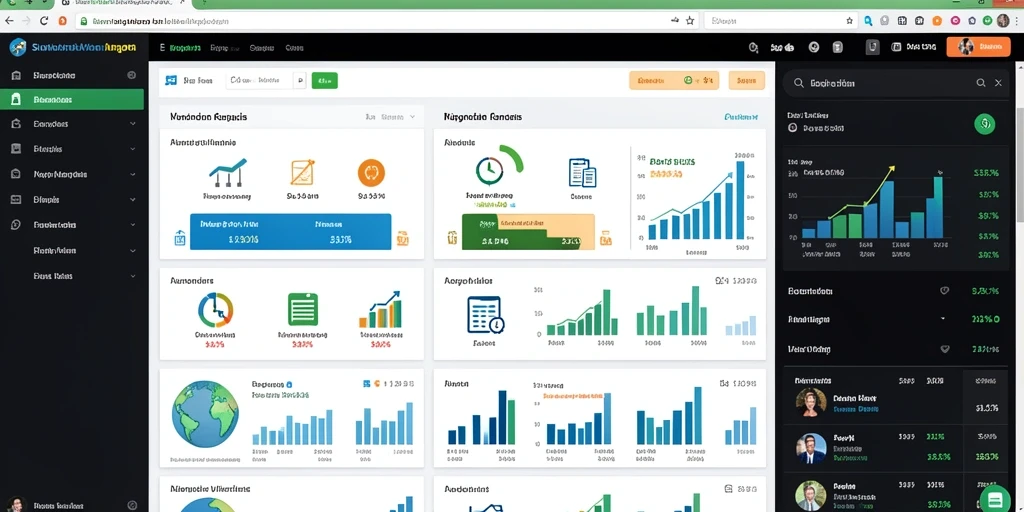Close the dark panel search with the X

998,83
